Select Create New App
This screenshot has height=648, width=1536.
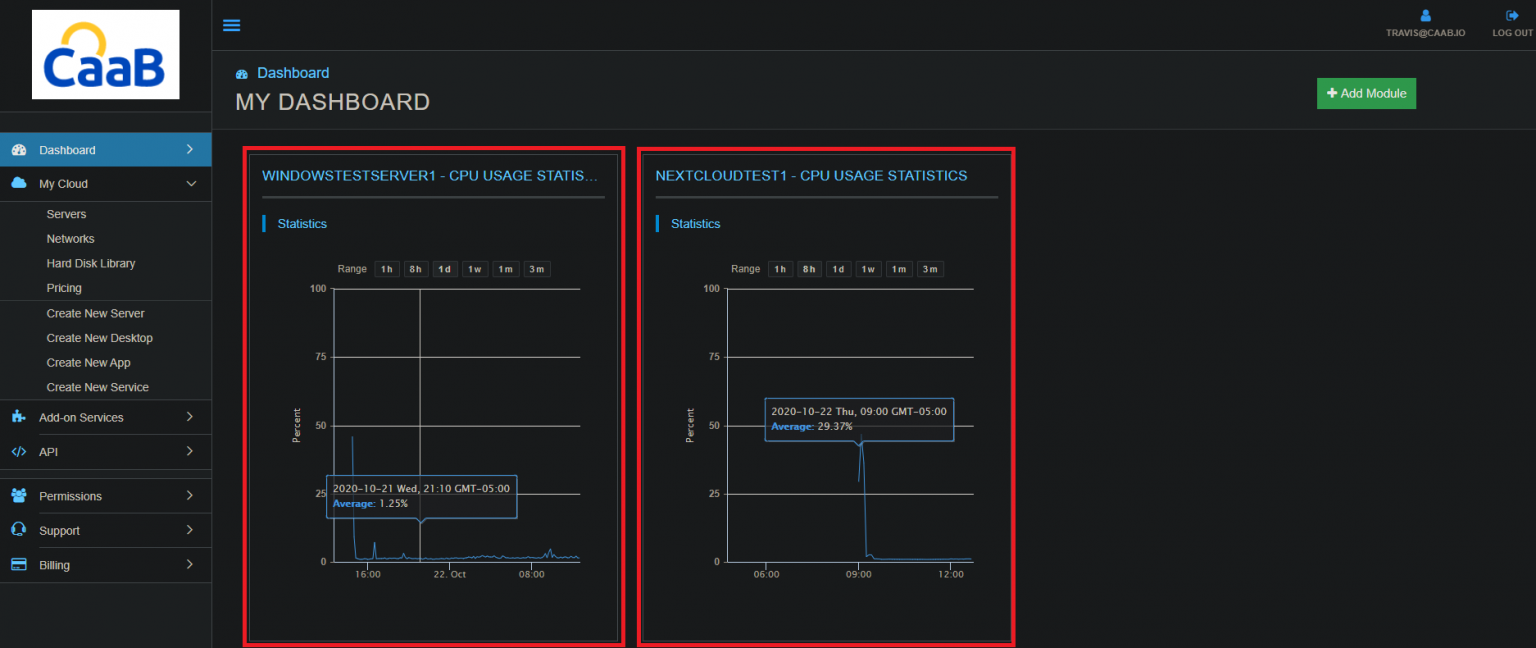coord(88,362)
